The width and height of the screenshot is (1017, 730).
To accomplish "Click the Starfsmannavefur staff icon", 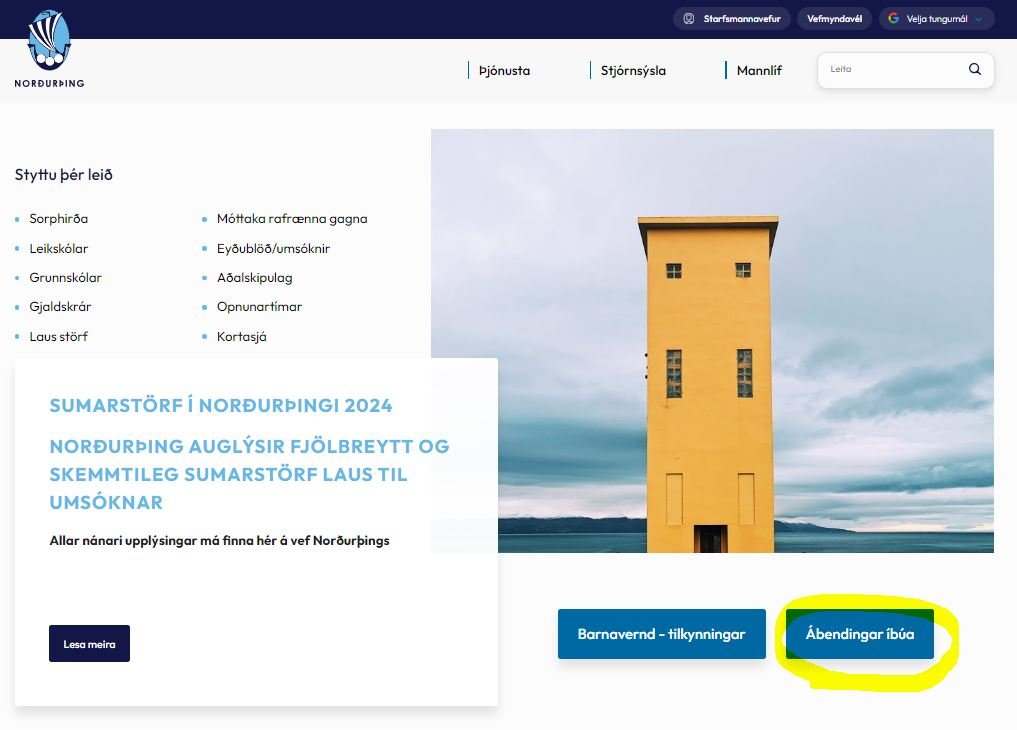I will coord(689,19).
